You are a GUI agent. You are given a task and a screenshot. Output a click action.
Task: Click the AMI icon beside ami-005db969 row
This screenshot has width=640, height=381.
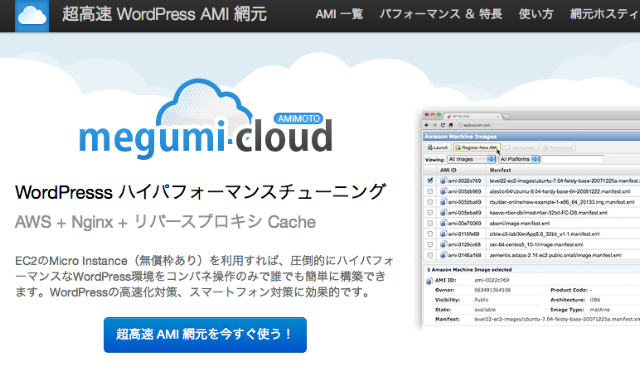coord(443,191)
